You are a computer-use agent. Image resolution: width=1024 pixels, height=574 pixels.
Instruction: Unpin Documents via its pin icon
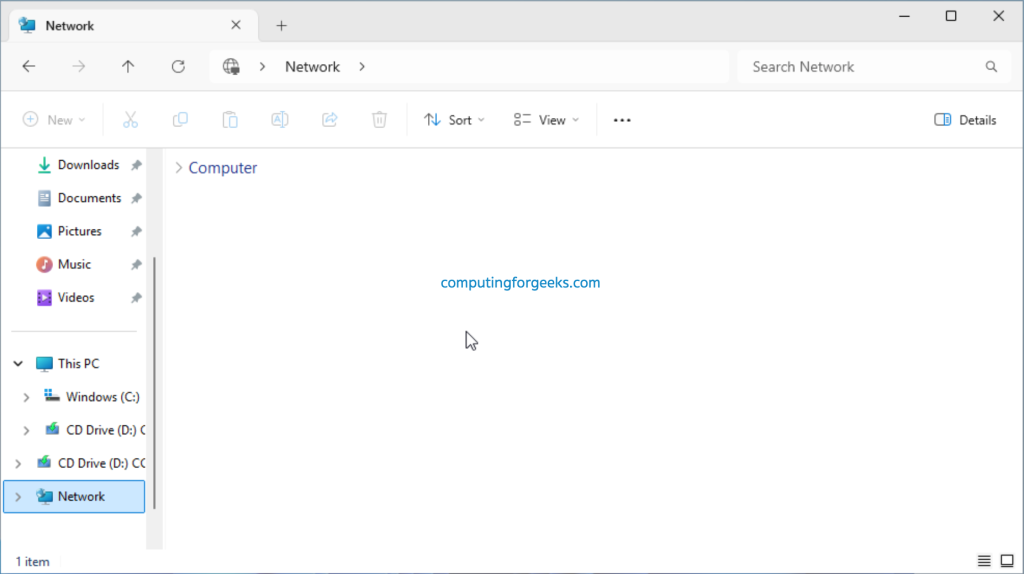point(136,199)
